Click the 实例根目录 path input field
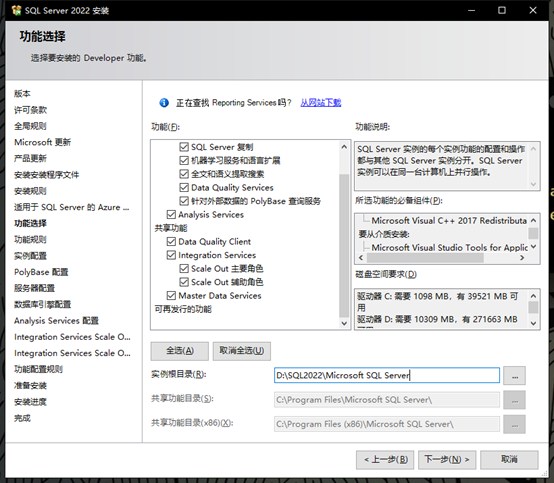554x483 pixels. tap(387, 375)
